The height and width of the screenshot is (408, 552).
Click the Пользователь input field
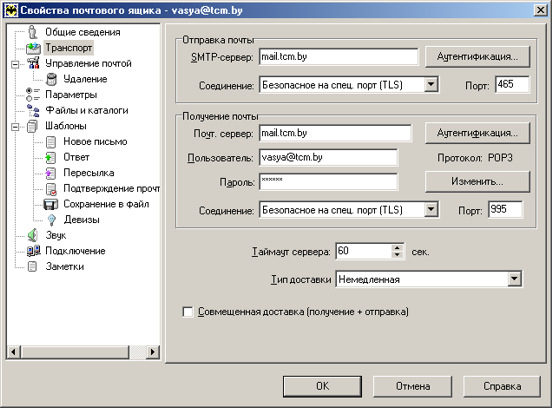(x=328, y=157)
